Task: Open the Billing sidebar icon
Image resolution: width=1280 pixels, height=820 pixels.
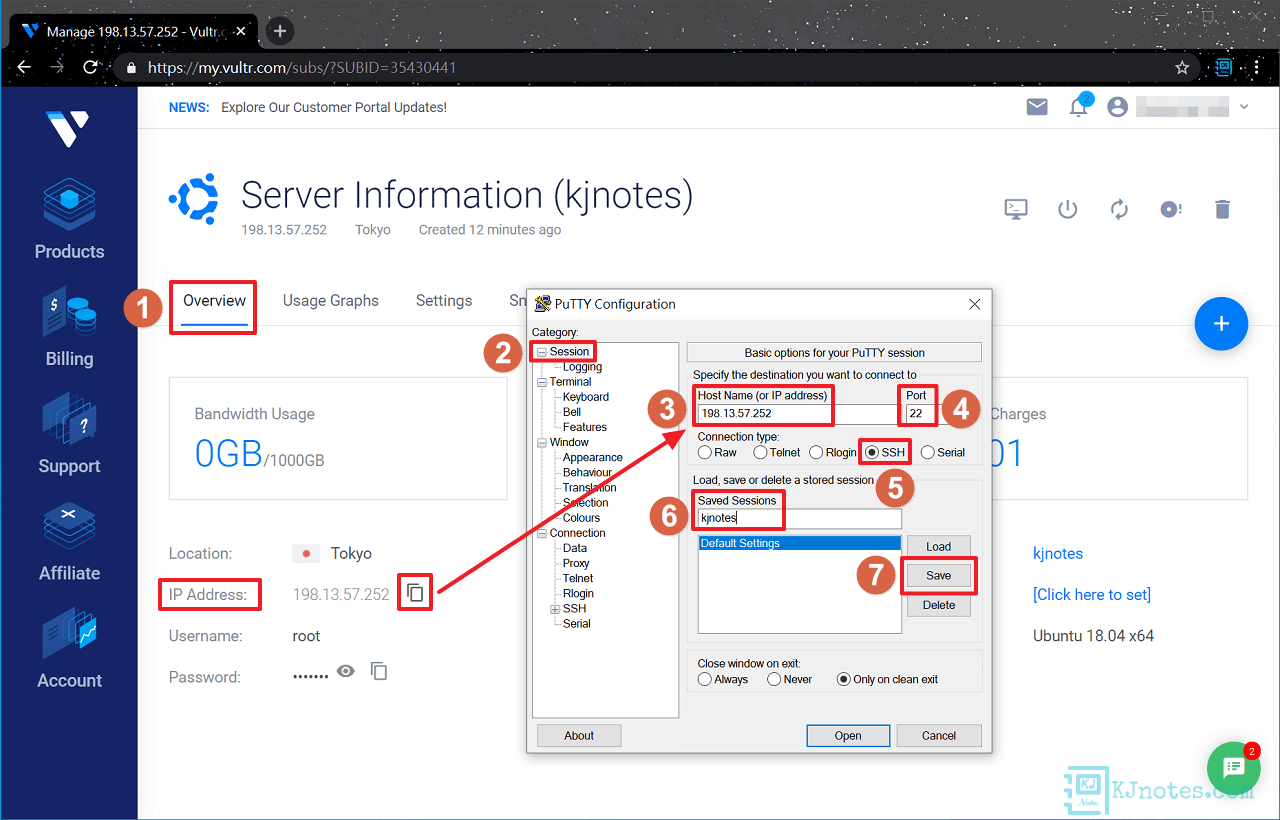Action: (x=69, y=310)
